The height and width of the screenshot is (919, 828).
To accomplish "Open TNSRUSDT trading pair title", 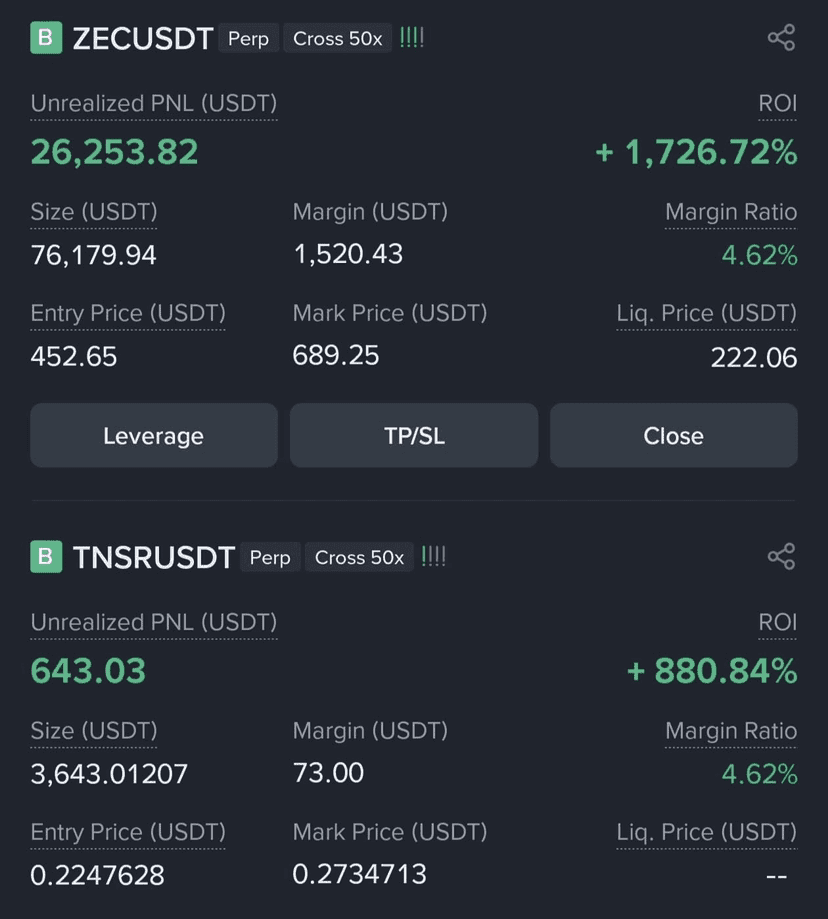I will point(154,557).
